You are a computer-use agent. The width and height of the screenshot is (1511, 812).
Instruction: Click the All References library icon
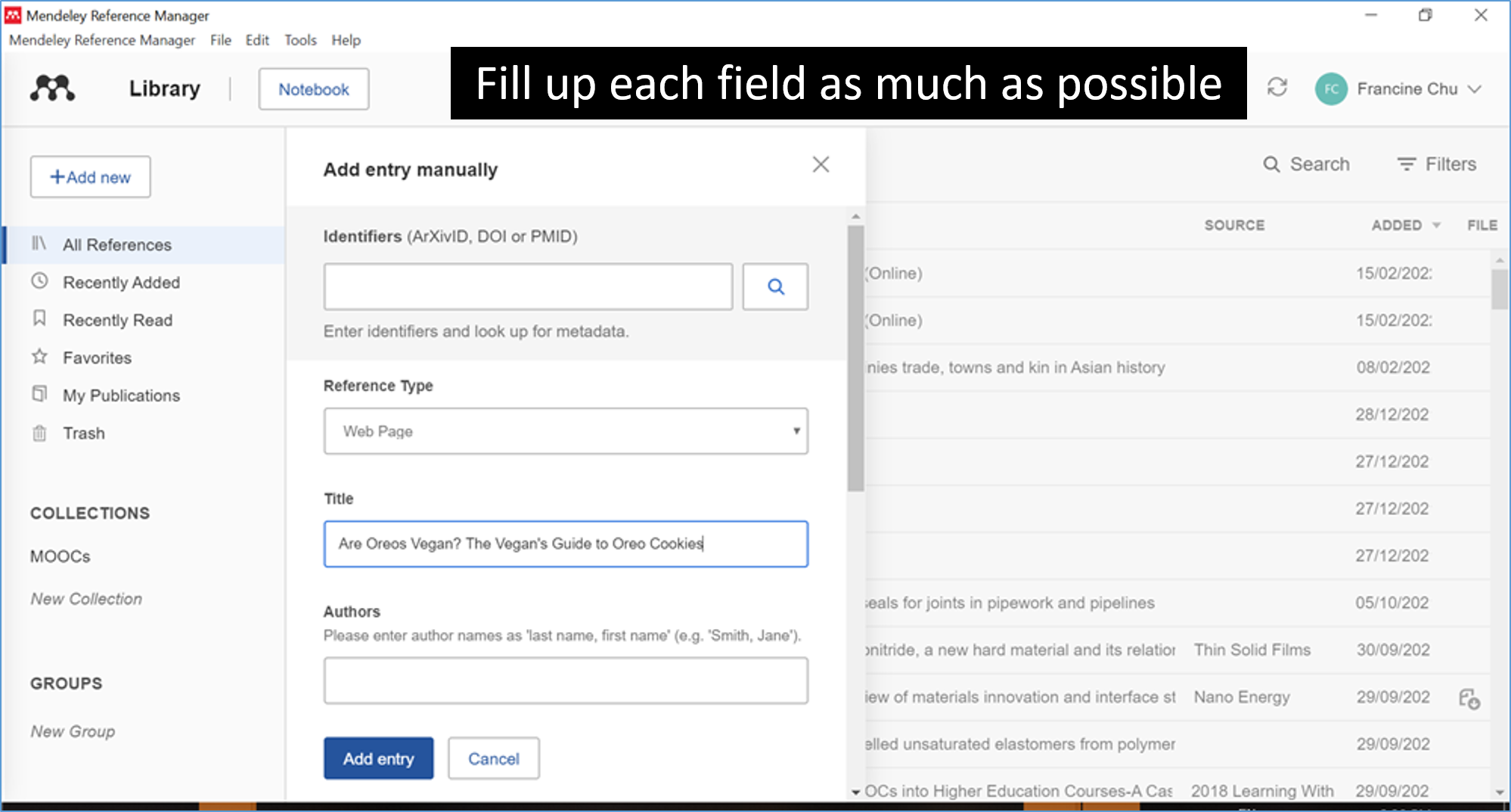coord(39,243)
